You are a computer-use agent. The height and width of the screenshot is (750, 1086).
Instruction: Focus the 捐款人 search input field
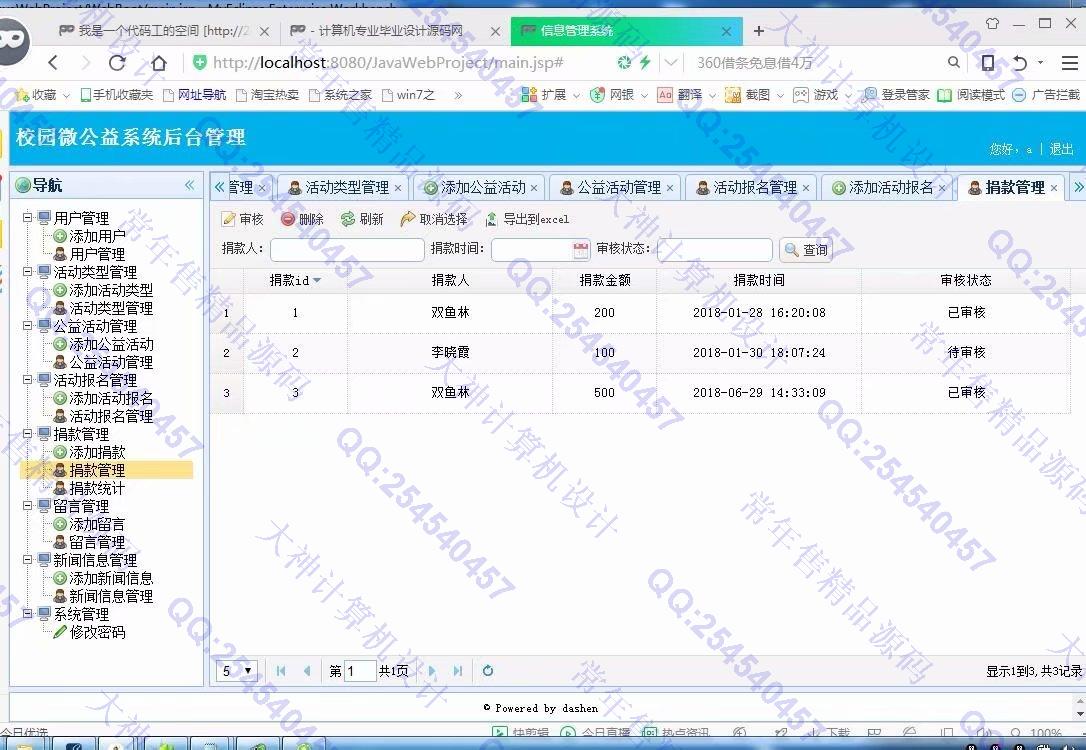(347, 249)
